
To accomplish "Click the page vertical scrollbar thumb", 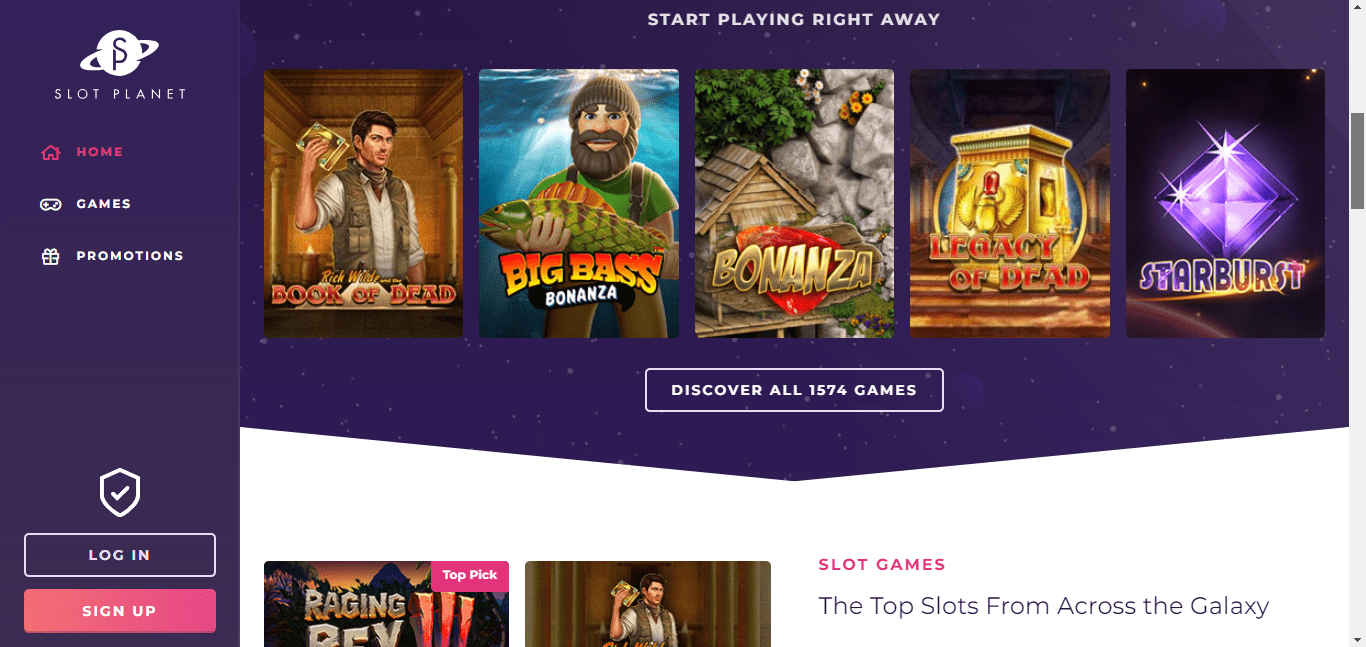I will pyautogui.click(x=1357, y=160).
